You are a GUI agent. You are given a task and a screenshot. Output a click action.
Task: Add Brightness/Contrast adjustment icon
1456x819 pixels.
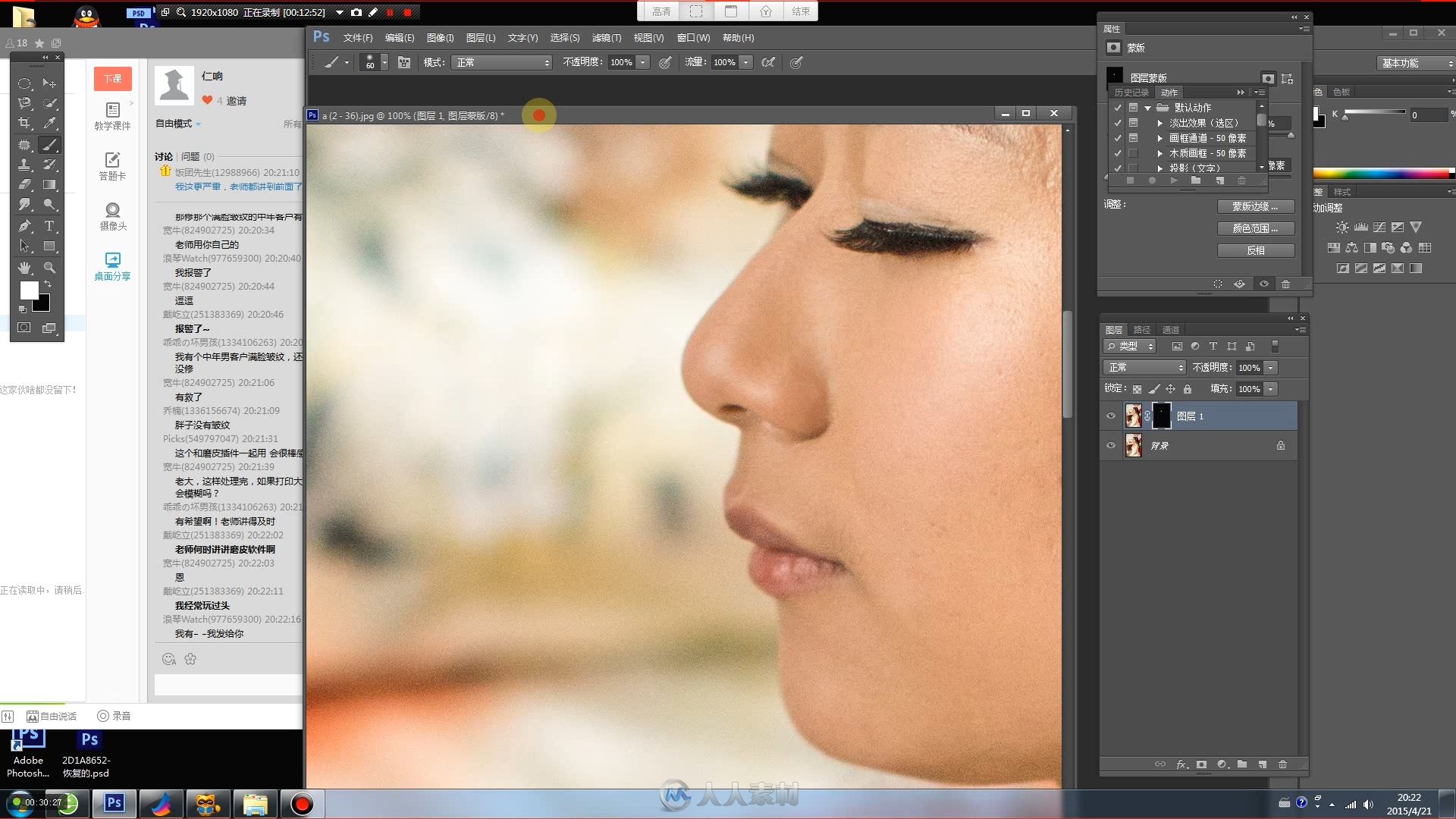pyautogui.click(x=1343, y=227)
